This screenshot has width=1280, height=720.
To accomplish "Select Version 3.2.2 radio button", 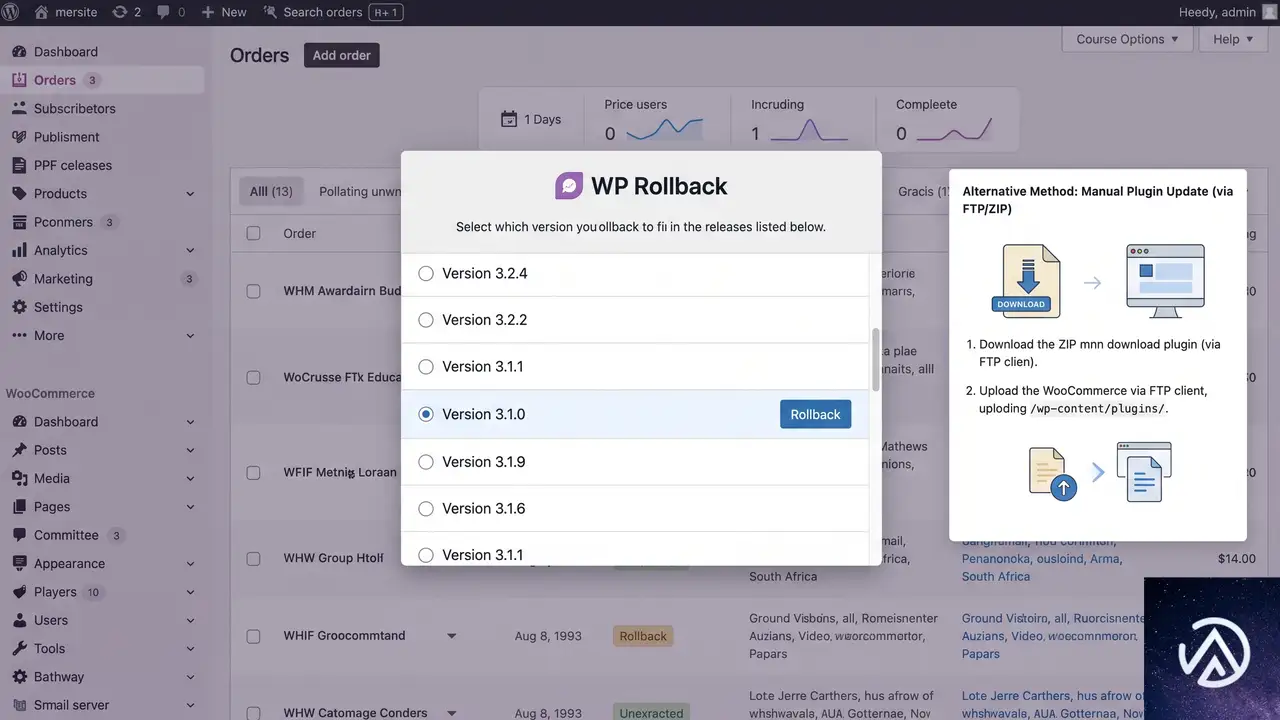I will pos(426,320).
